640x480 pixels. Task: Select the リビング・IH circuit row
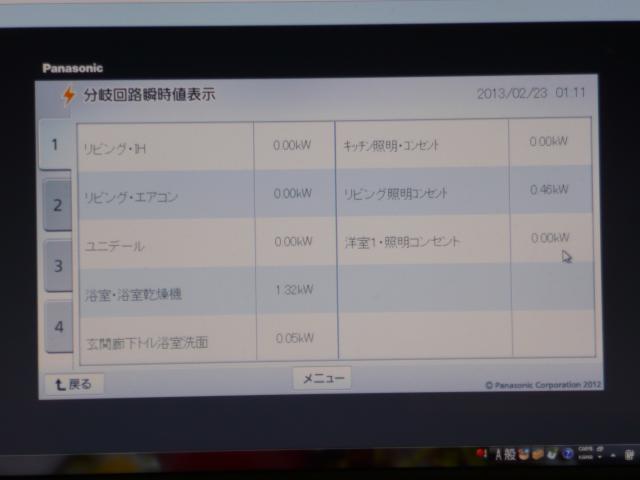click(166, 148)
